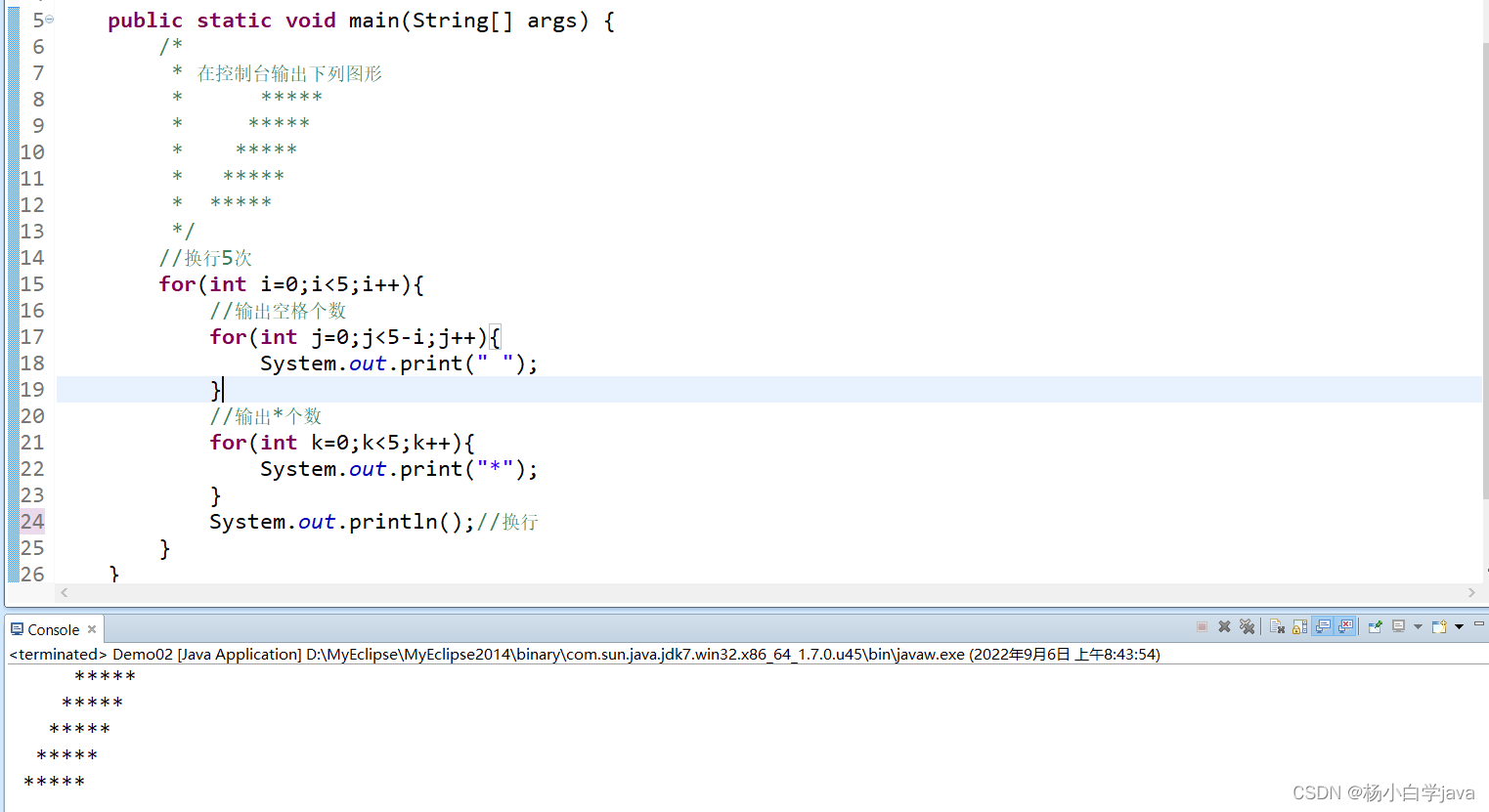The width and height of the screenshot is (1489, 812).
Task: Remove all terminated launches
Action: (1247, 626)
